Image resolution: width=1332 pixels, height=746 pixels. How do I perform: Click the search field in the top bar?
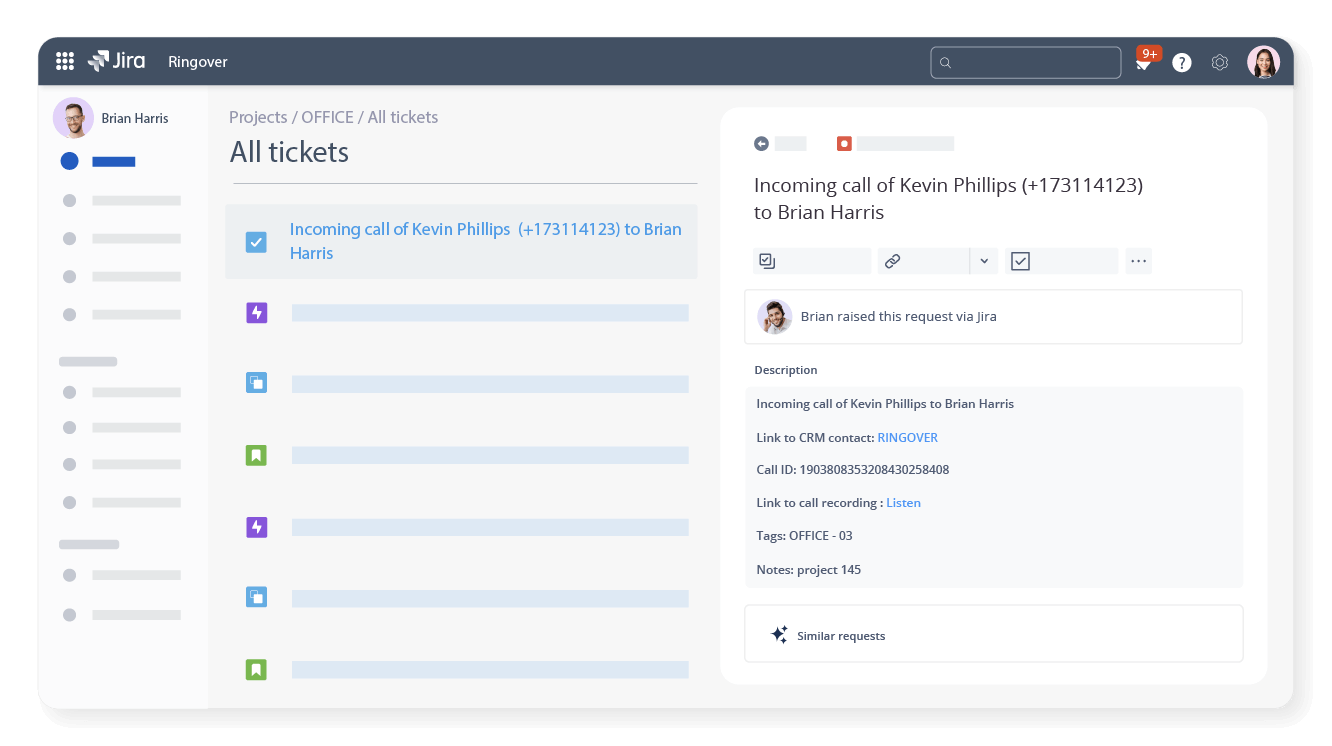[x=1026, y=61]
